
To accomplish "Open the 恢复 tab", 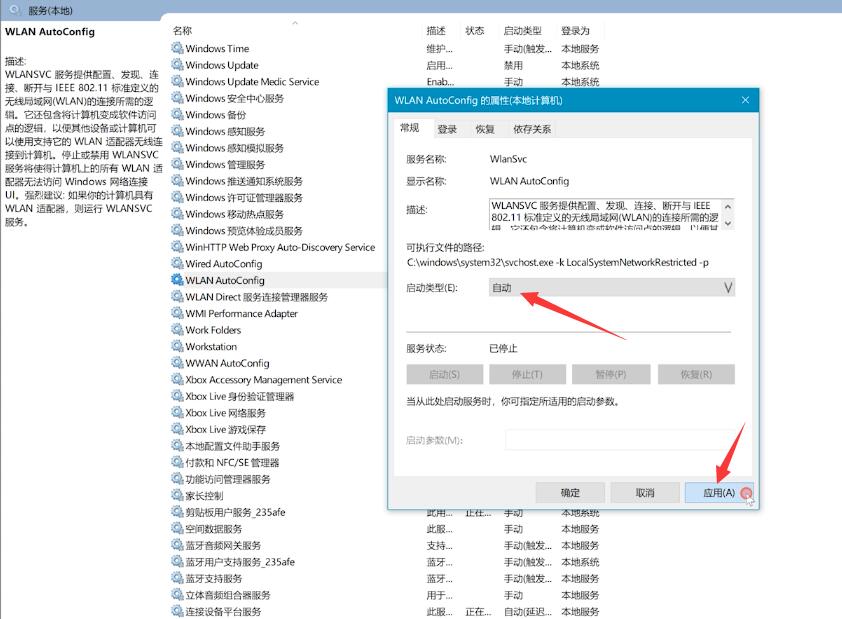I will [485, 129].
